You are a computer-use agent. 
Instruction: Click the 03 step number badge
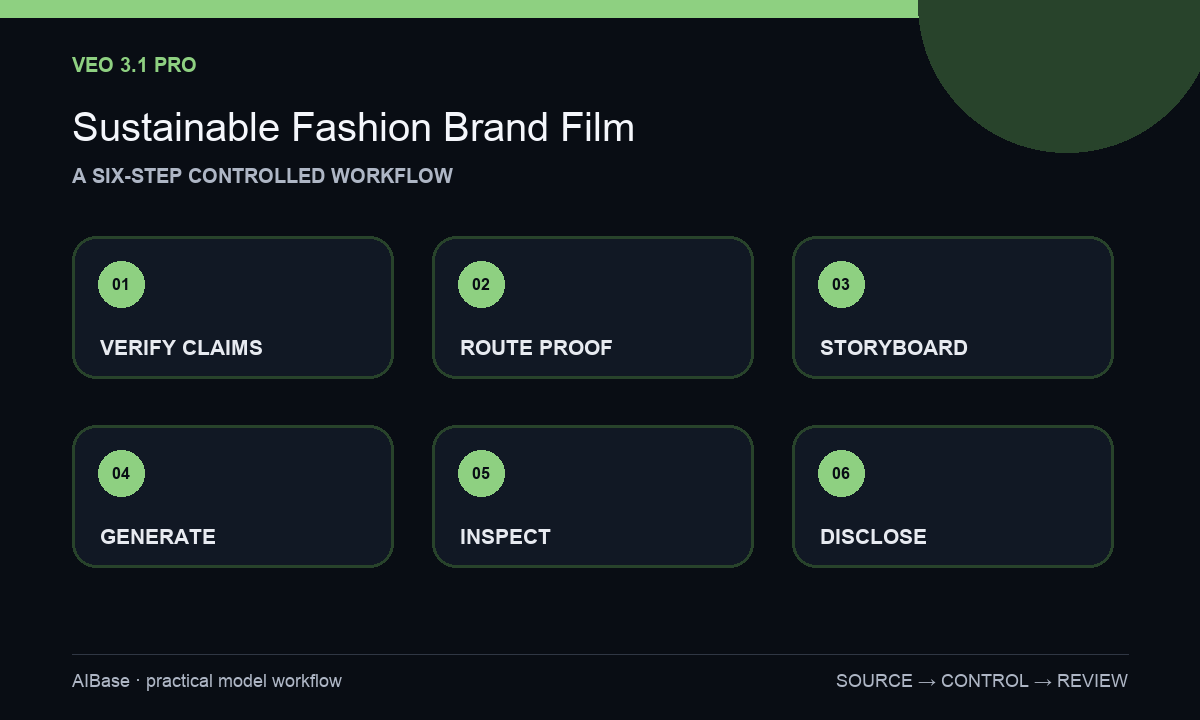(x=841, y=284)
